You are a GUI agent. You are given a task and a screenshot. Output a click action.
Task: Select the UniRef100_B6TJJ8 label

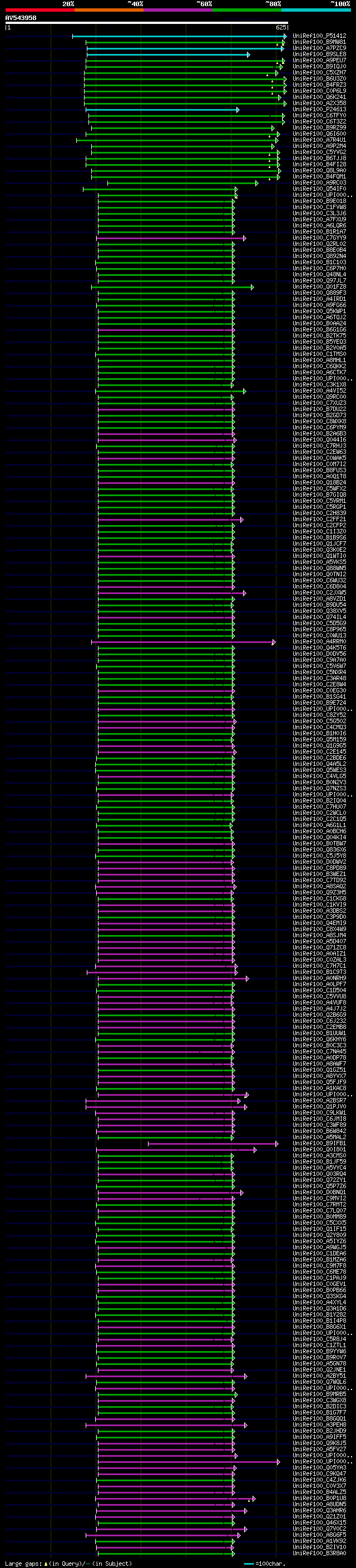click(319, 159)
